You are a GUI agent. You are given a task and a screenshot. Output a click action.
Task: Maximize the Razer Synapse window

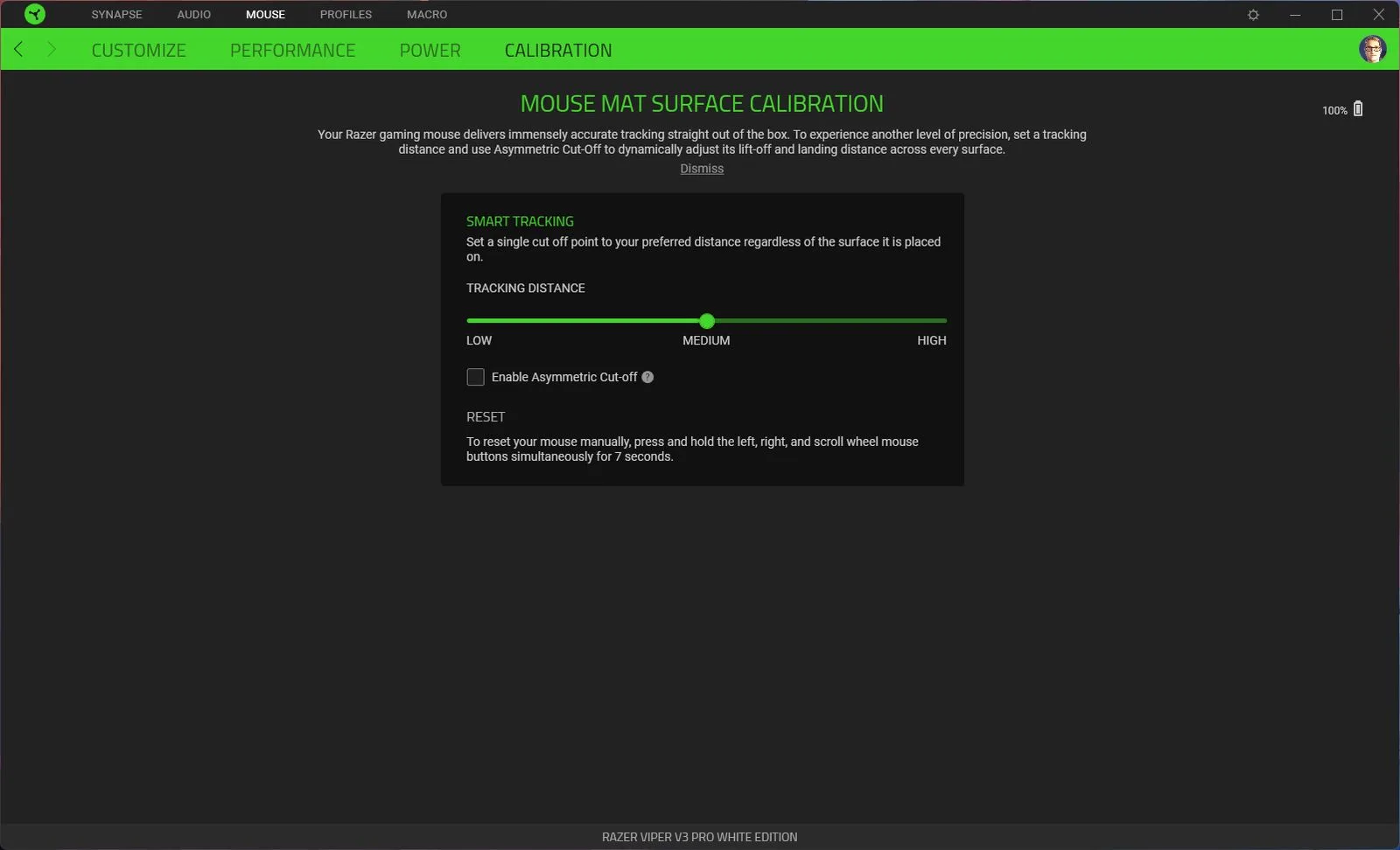(x=1337, y=15)
